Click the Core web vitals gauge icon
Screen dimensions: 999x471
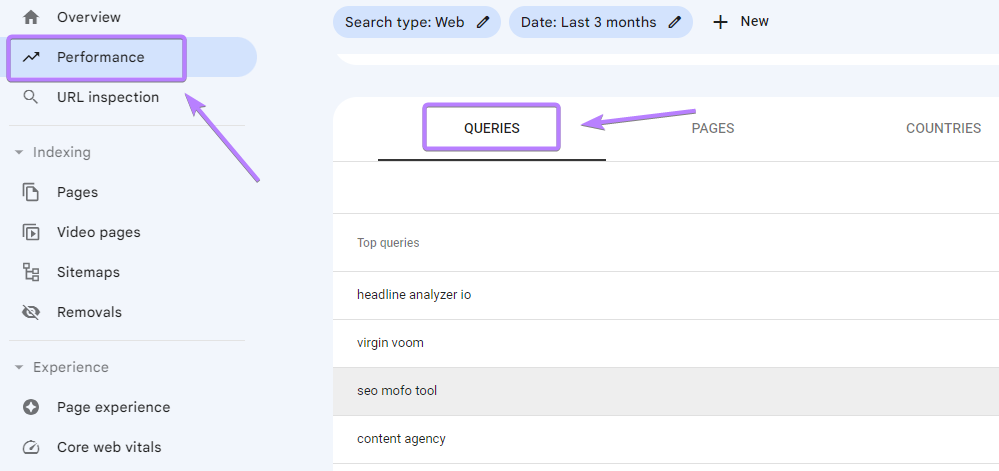click(31, 447)
